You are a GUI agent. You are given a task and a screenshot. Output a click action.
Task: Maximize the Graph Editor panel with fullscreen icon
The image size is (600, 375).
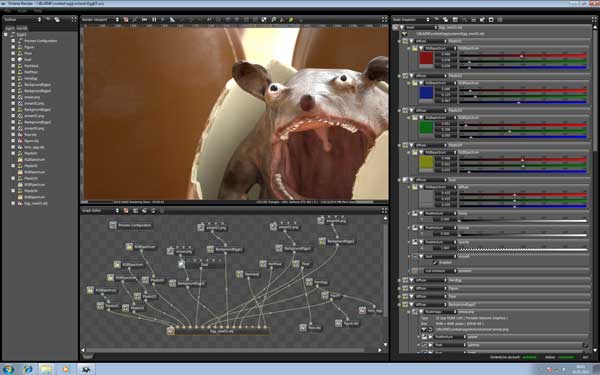[384, 210]
